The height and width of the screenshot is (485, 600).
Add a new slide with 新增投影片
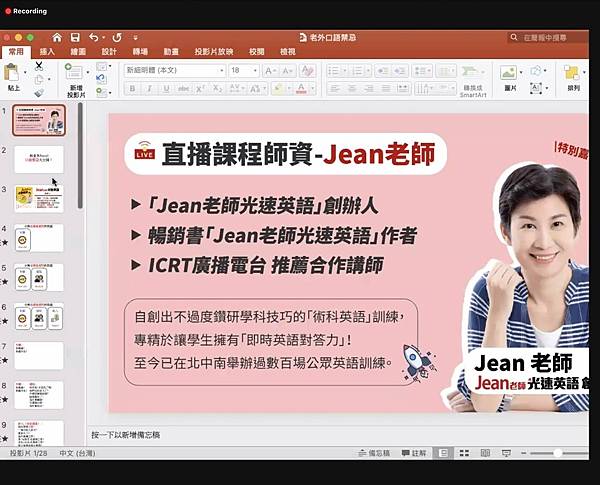75,80
